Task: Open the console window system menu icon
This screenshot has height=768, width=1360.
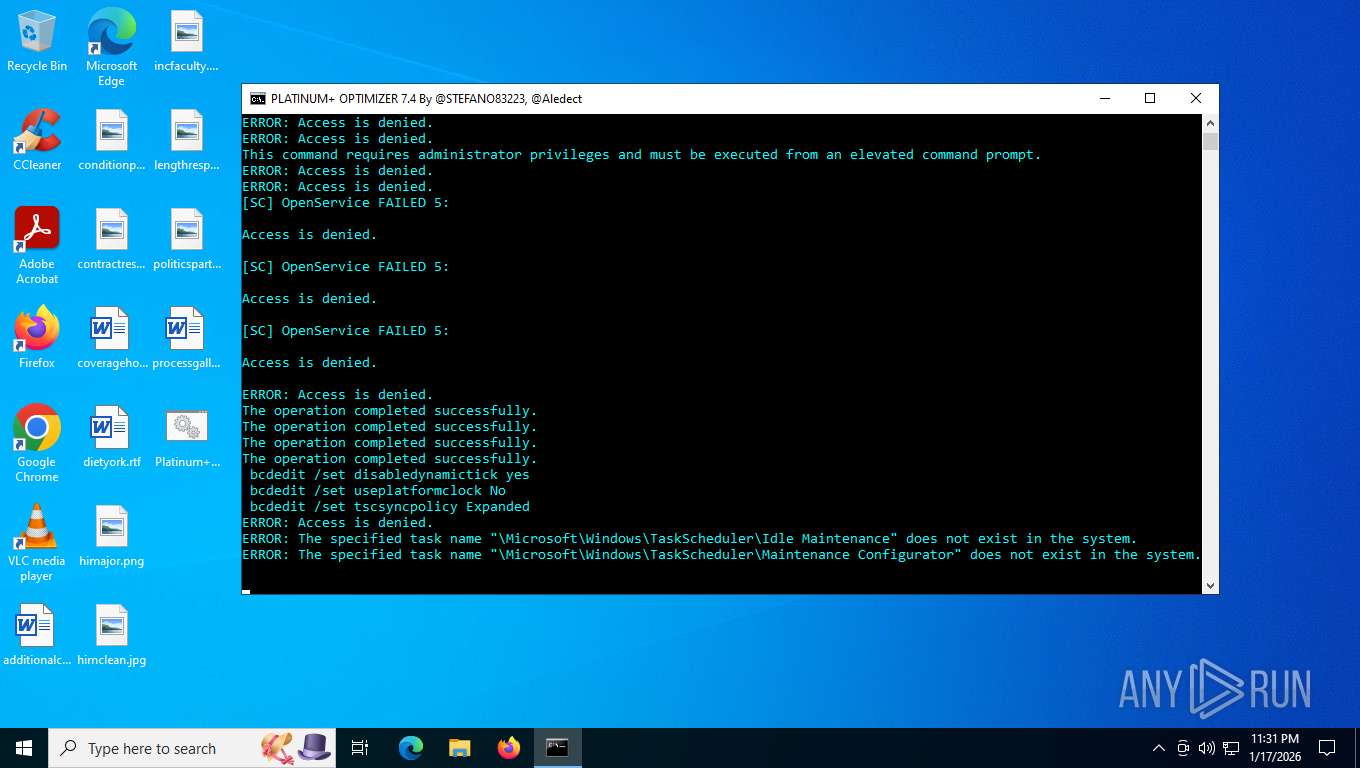Action: pos(257,98)
